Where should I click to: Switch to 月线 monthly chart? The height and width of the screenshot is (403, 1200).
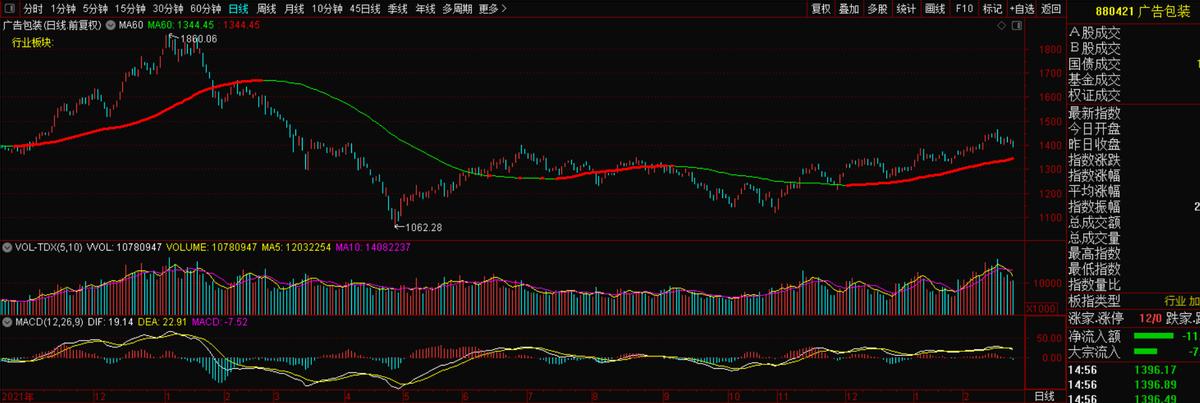click(x=294, y=8)
